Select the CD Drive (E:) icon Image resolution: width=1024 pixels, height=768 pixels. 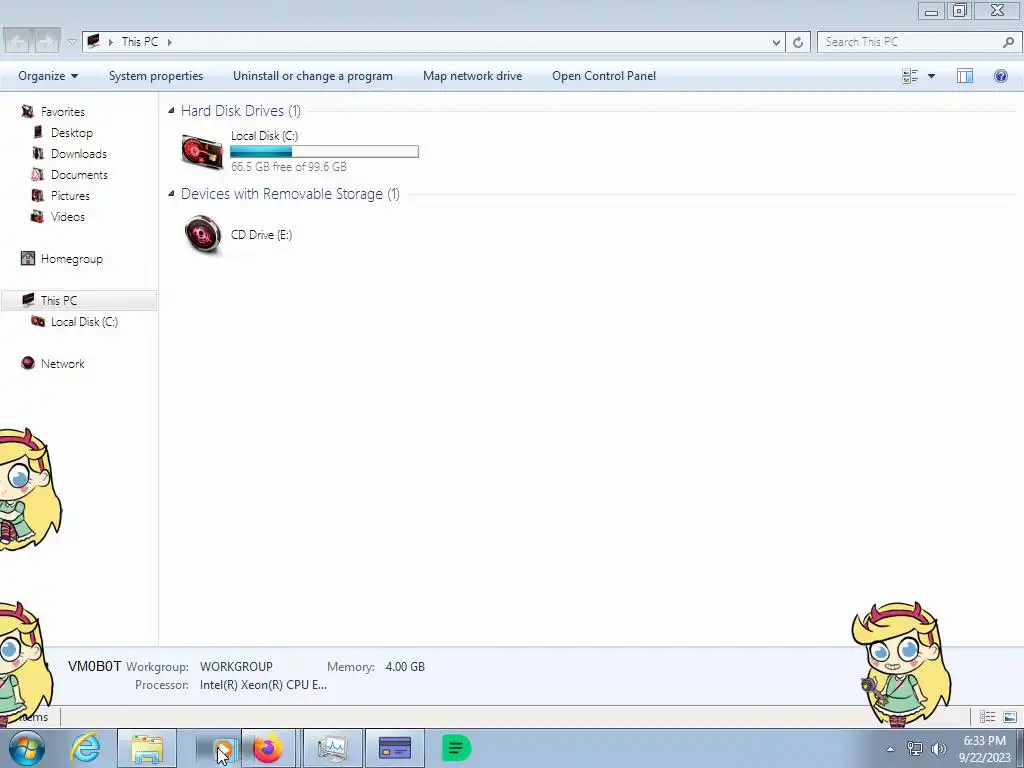[202, 234]
